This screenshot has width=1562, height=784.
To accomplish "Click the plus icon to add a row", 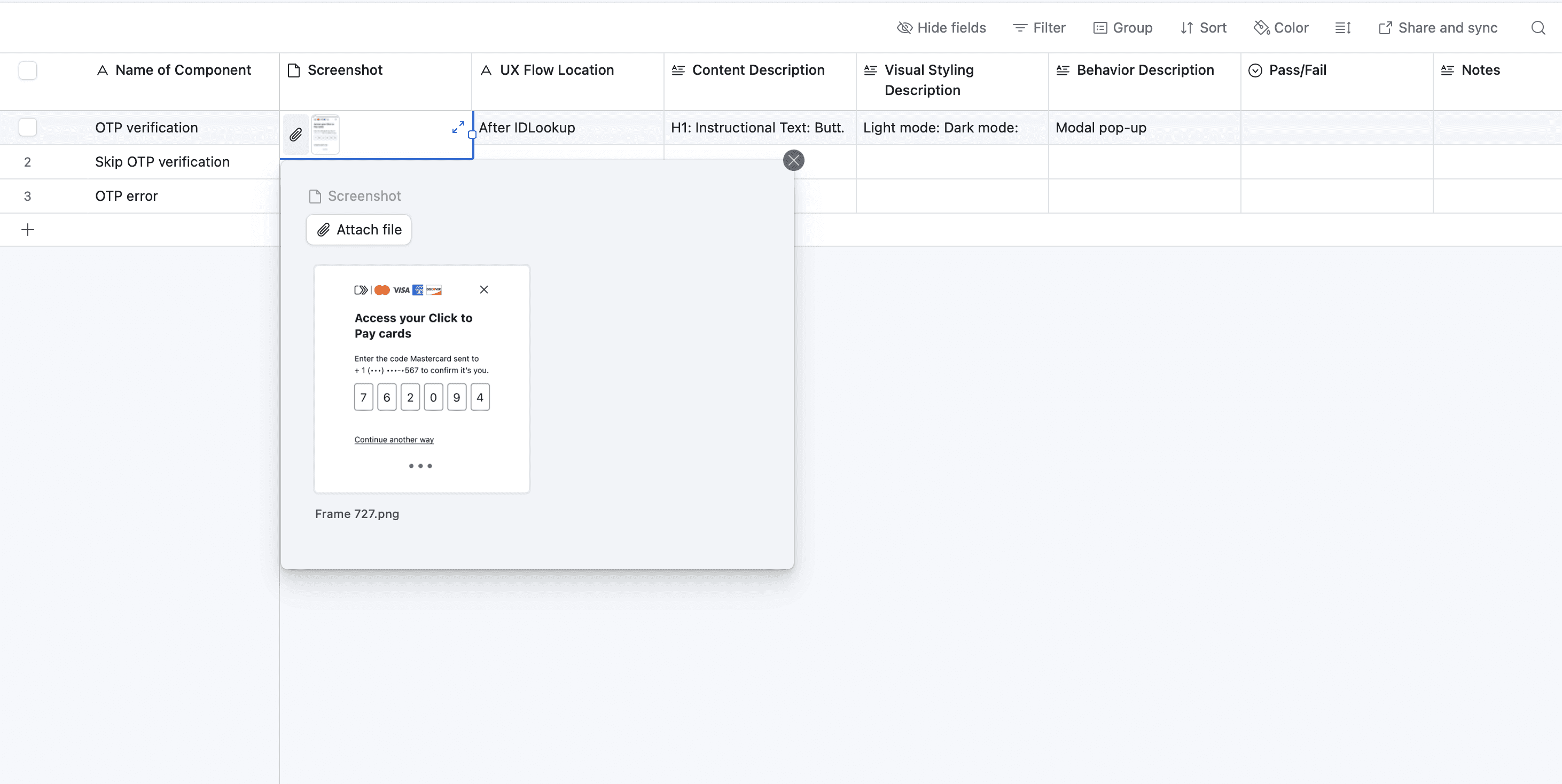I will coord(28,230).
